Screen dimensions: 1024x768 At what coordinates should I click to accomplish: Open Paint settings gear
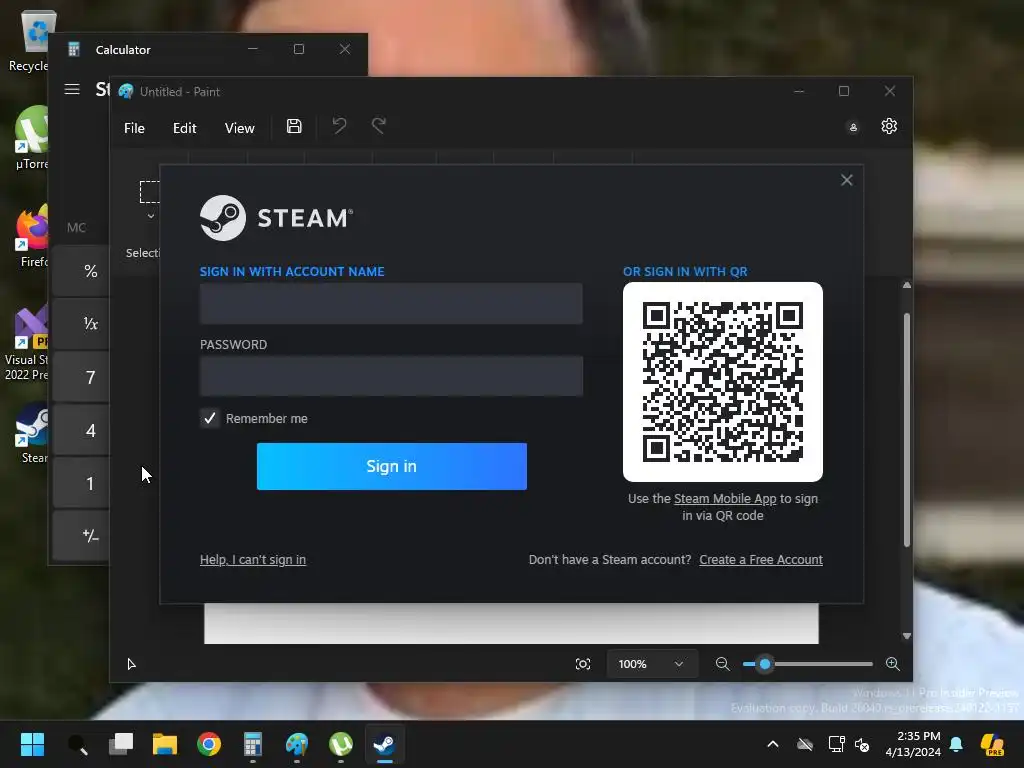[889, 126]
